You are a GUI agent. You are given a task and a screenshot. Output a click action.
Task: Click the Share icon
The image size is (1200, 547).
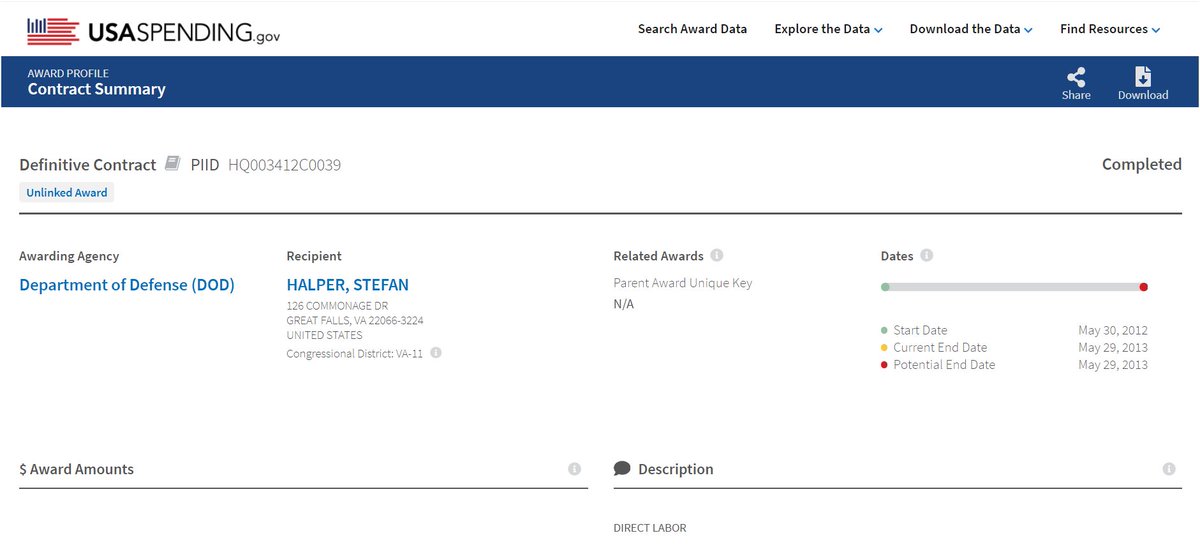coord(1076,78)
